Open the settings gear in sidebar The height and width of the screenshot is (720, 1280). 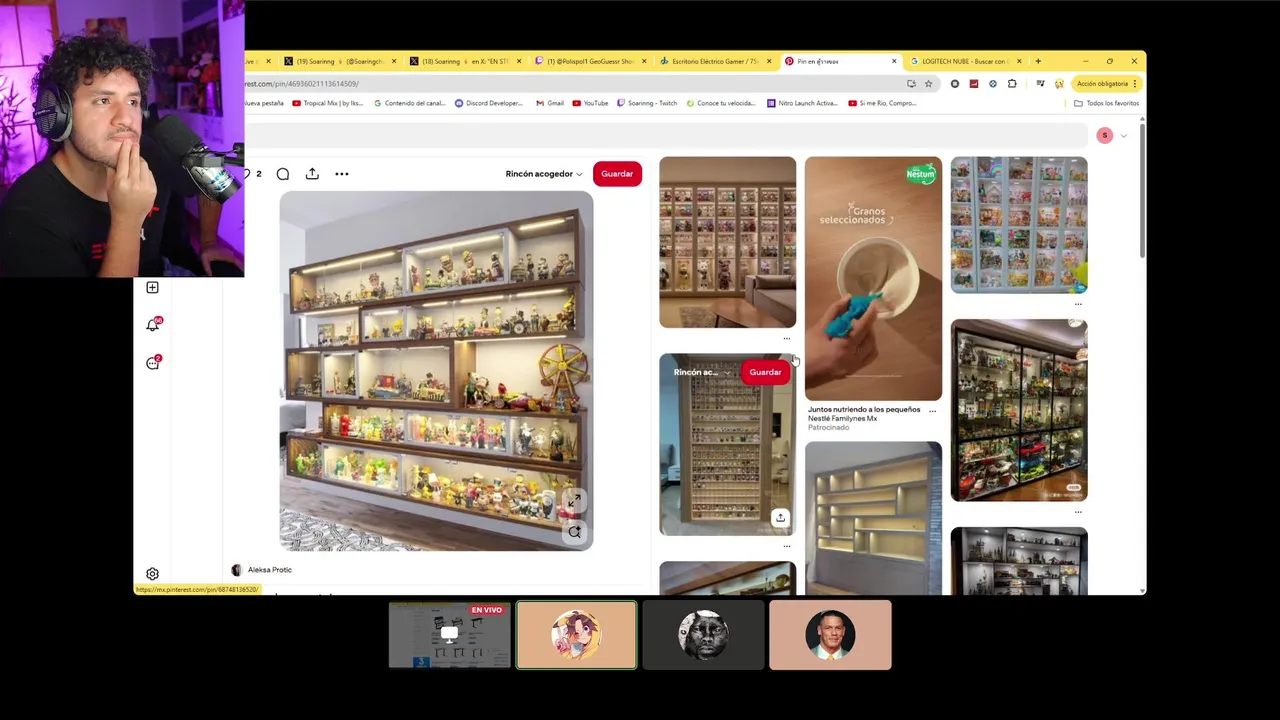click(152, 574)
